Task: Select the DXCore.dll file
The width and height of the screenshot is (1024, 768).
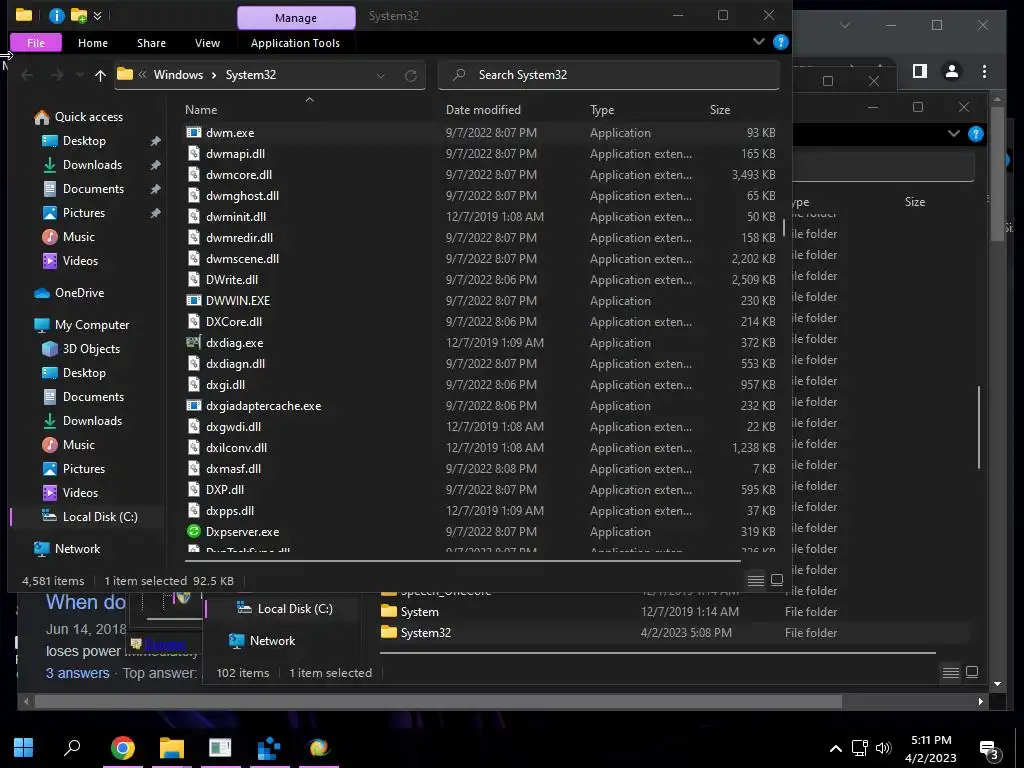Action: 234,321
